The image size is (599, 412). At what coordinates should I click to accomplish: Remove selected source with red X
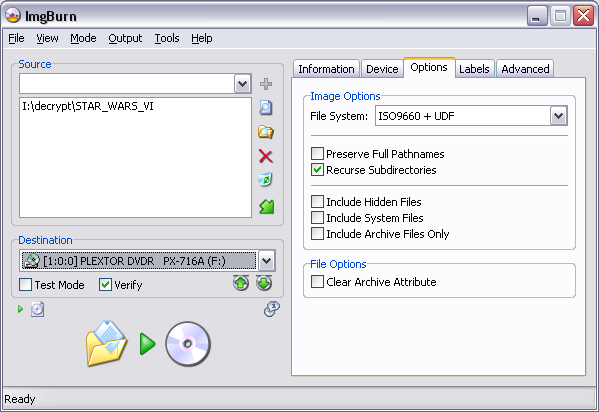(x=266, y=156)
